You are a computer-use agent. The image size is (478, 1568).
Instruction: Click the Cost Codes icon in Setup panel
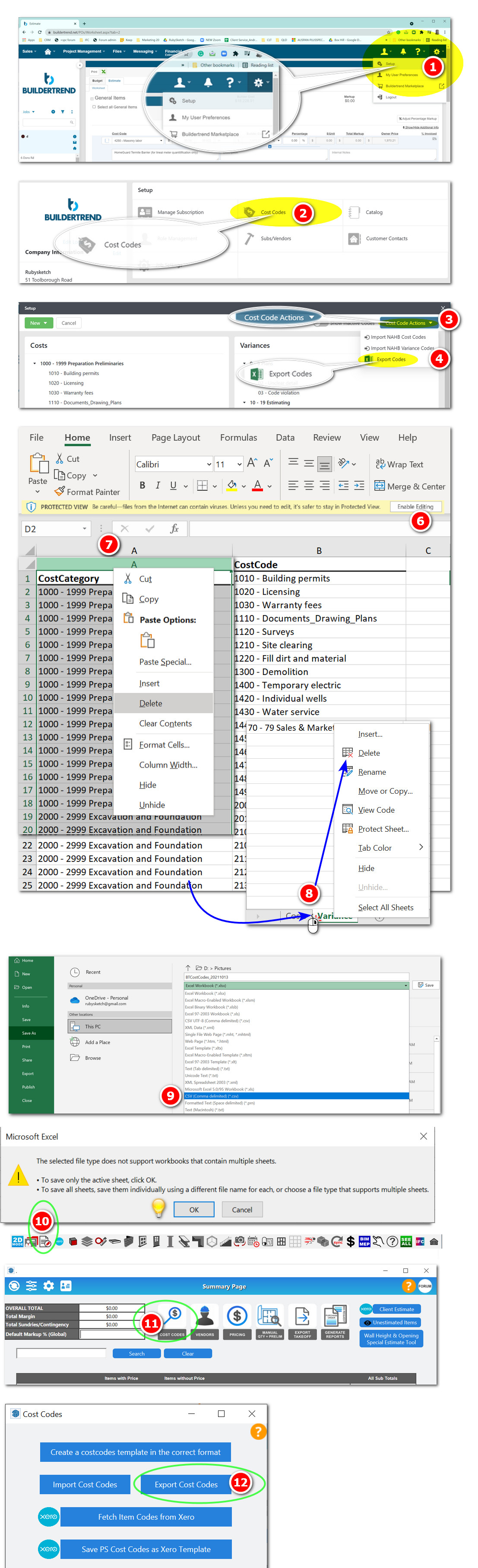point(249,212)
